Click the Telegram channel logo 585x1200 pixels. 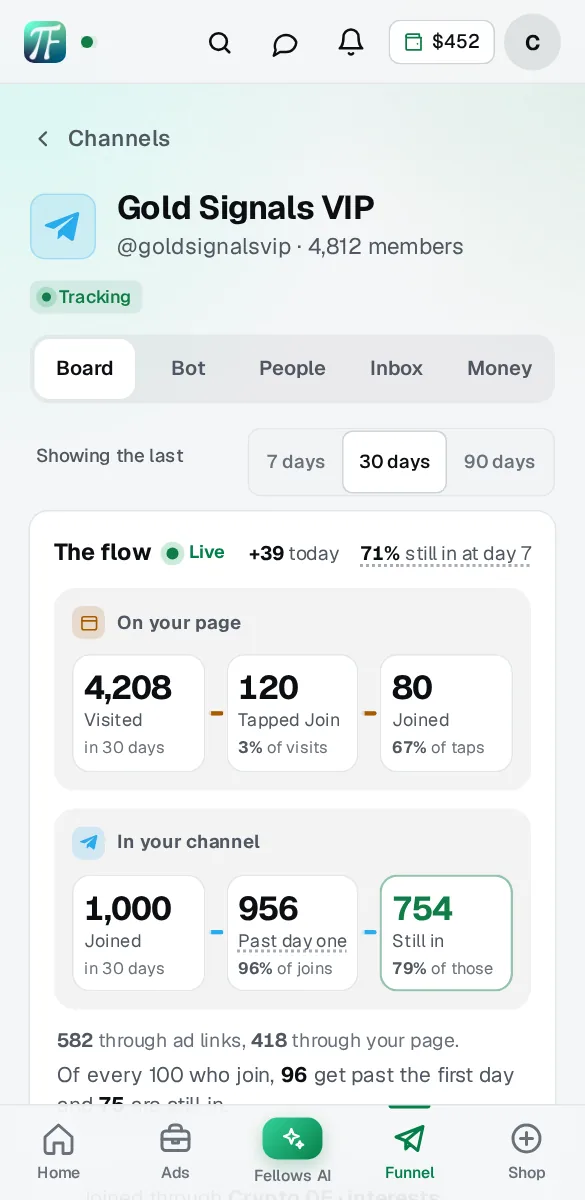(63, 227)
